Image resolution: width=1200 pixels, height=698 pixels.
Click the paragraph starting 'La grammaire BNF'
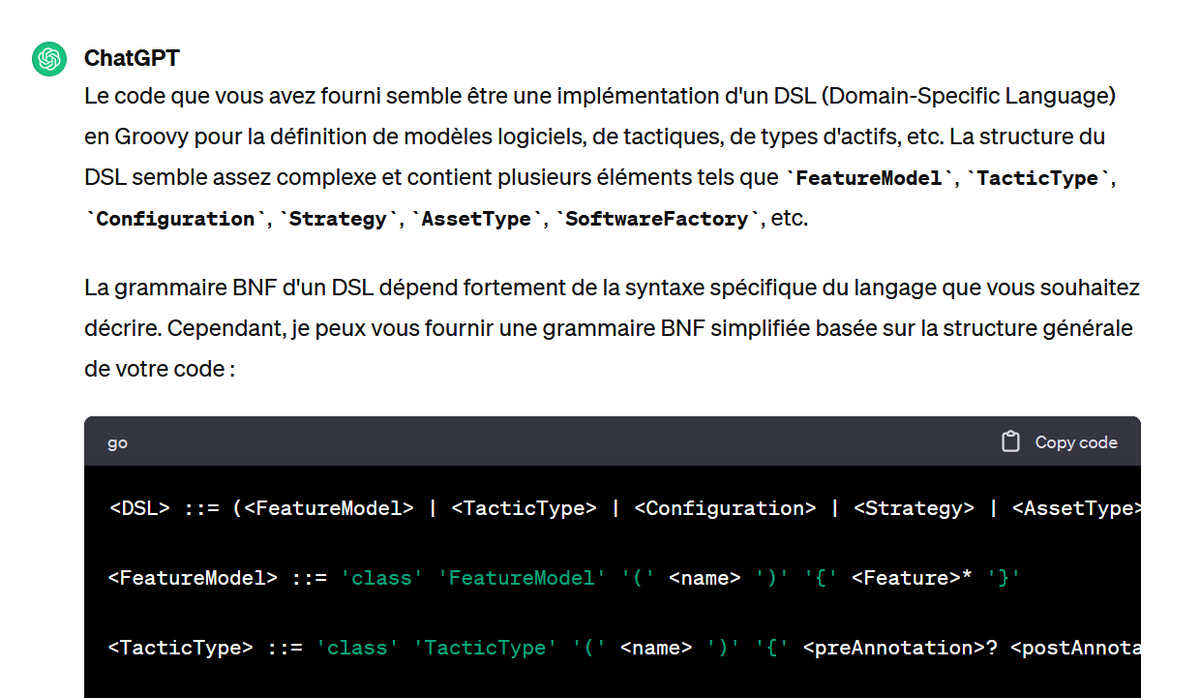(612, 329)
